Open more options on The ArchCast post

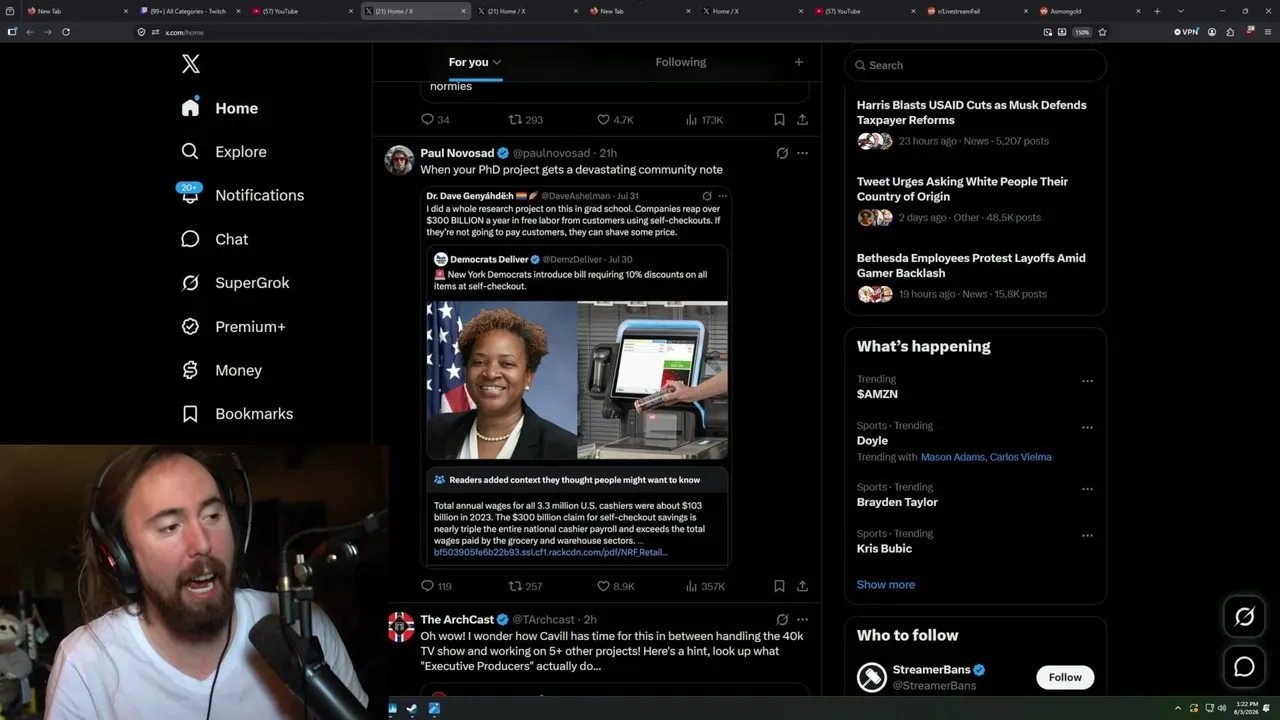pos(802,619)
